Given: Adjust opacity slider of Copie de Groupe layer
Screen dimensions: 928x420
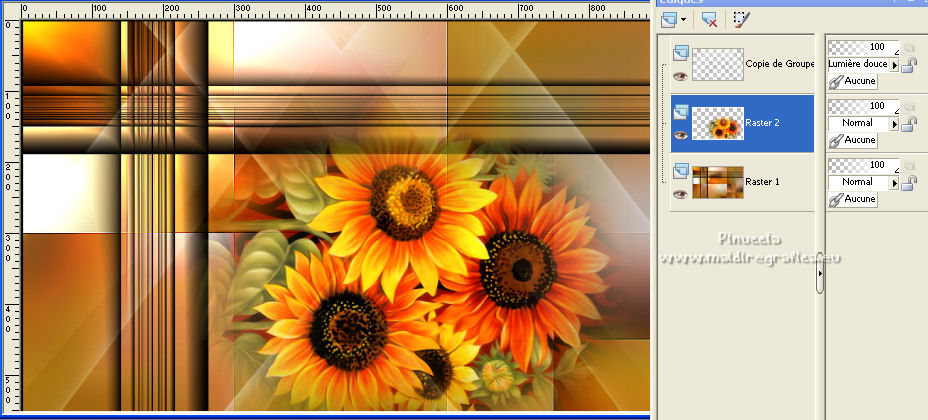Looking at the screenshot, I should point(863,47).
